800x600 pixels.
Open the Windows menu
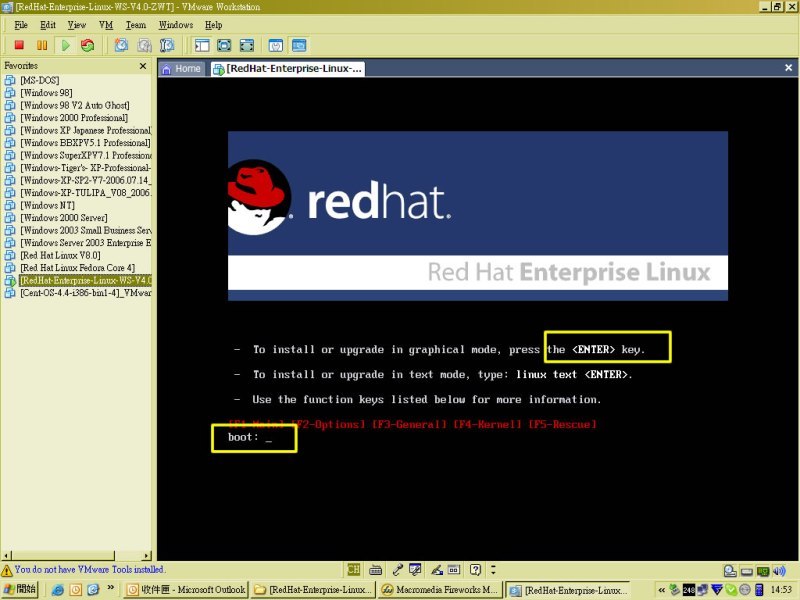point(176,25)
